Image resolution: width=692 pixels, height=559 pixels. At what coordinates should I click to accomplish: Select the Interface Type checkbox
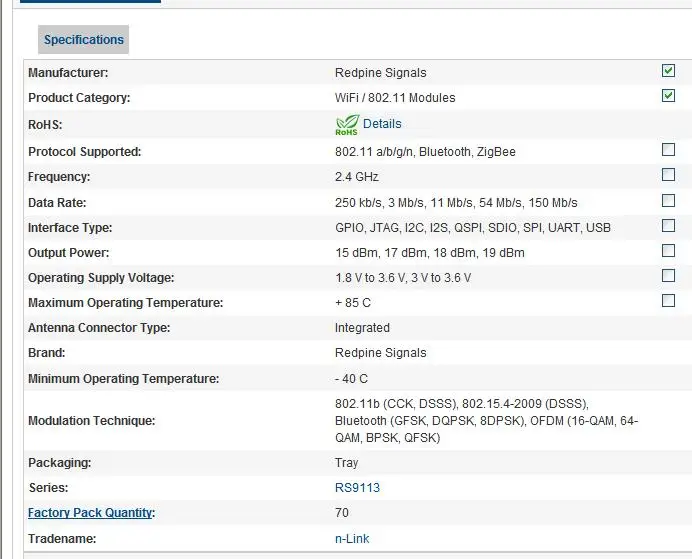tap(668, 225)
